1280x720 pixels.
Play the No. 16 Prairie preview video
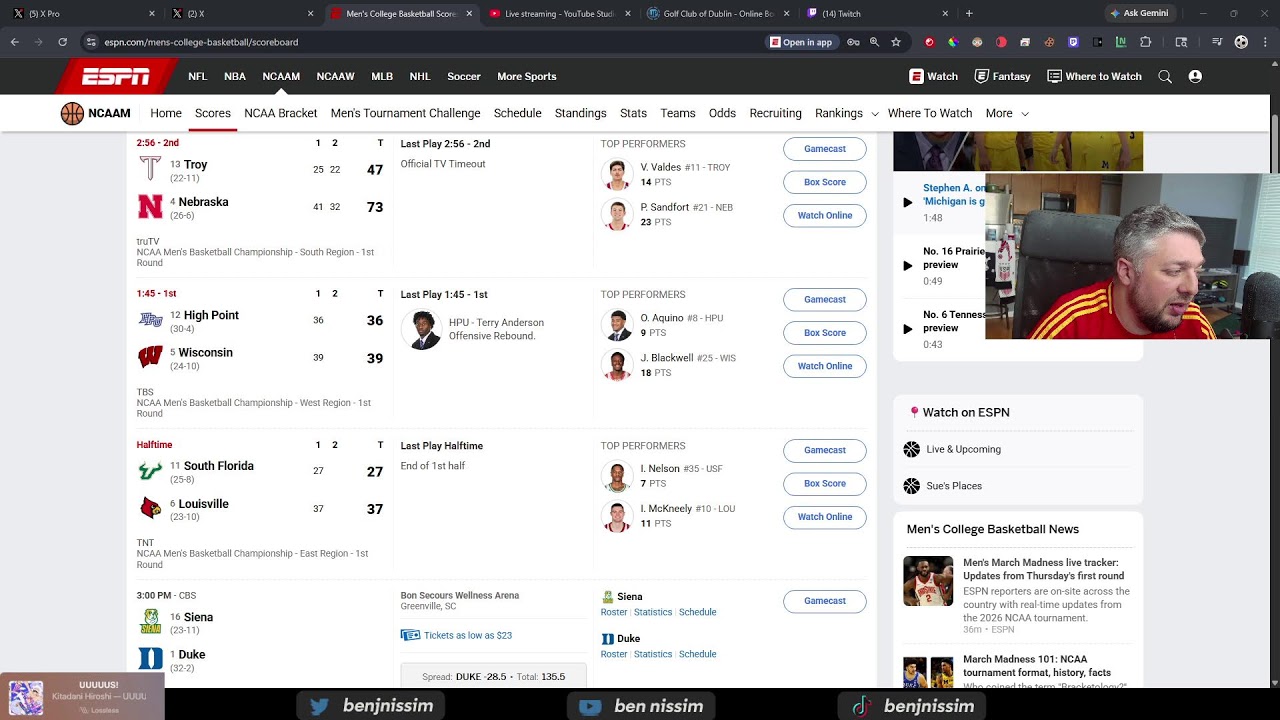(907, 266)
